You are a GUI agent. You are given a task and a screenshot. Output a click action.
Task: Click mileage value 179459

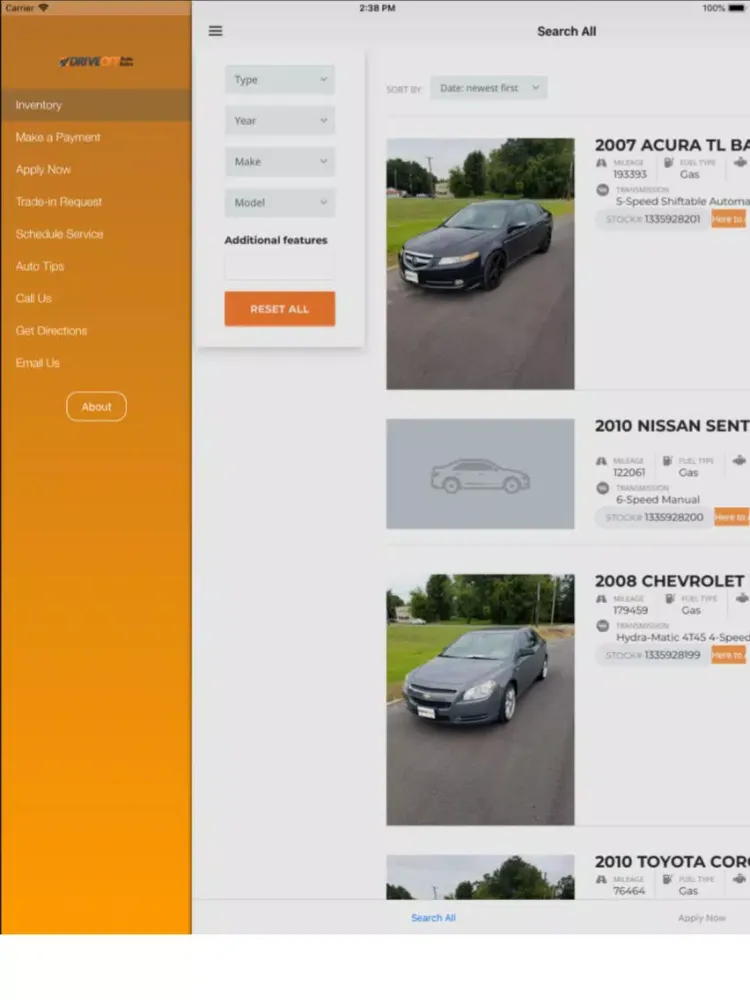(630, 610)
